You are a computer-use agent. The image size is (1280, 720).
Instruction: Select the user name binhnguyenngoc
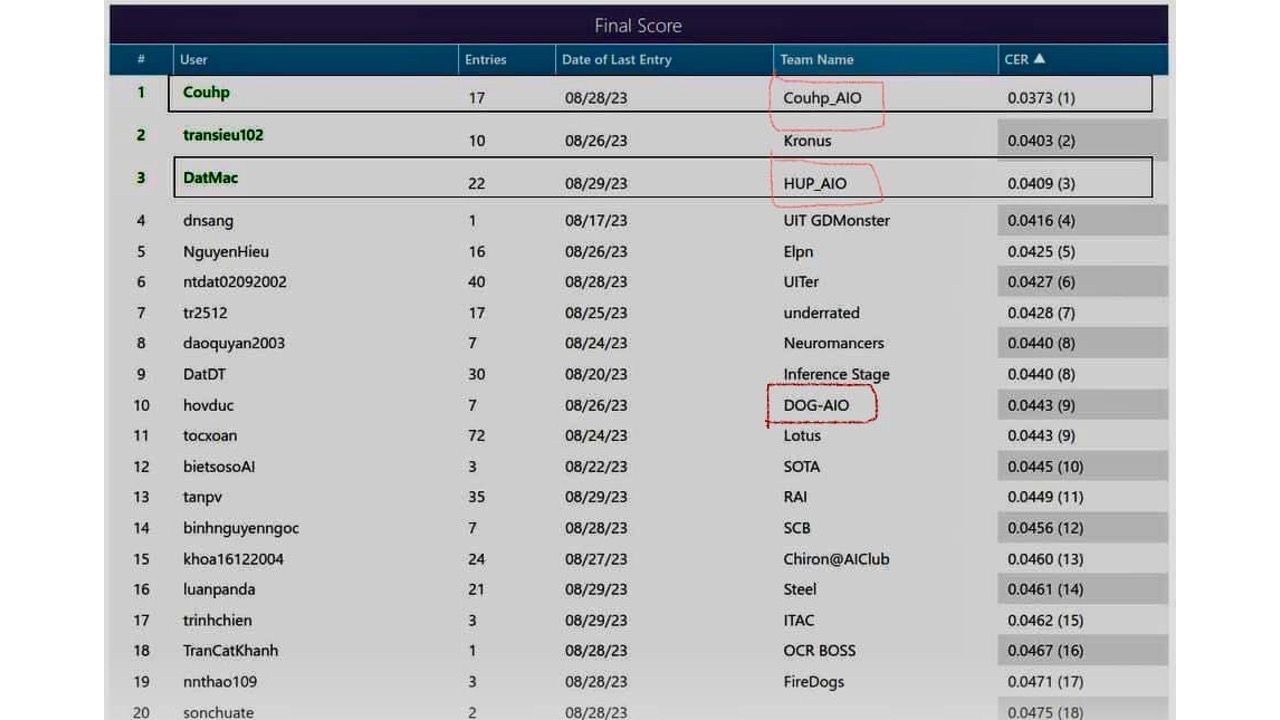click(241, 528)
